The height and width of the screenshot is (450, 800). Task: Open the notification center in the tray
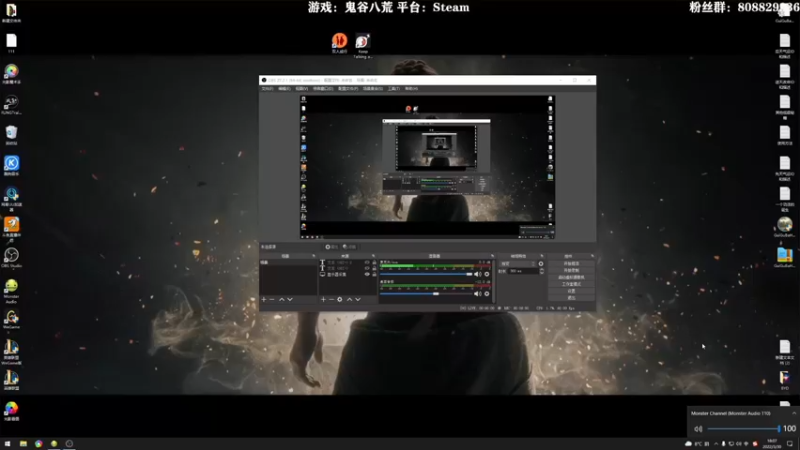(790, 444)
